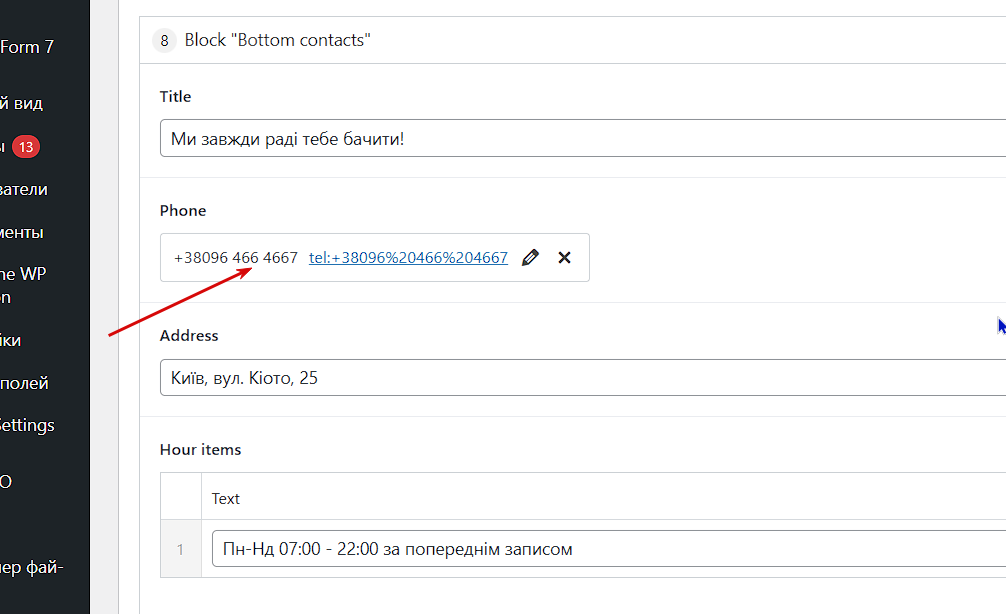Click the plugins update count badge 13

click(x=26, y=147)
